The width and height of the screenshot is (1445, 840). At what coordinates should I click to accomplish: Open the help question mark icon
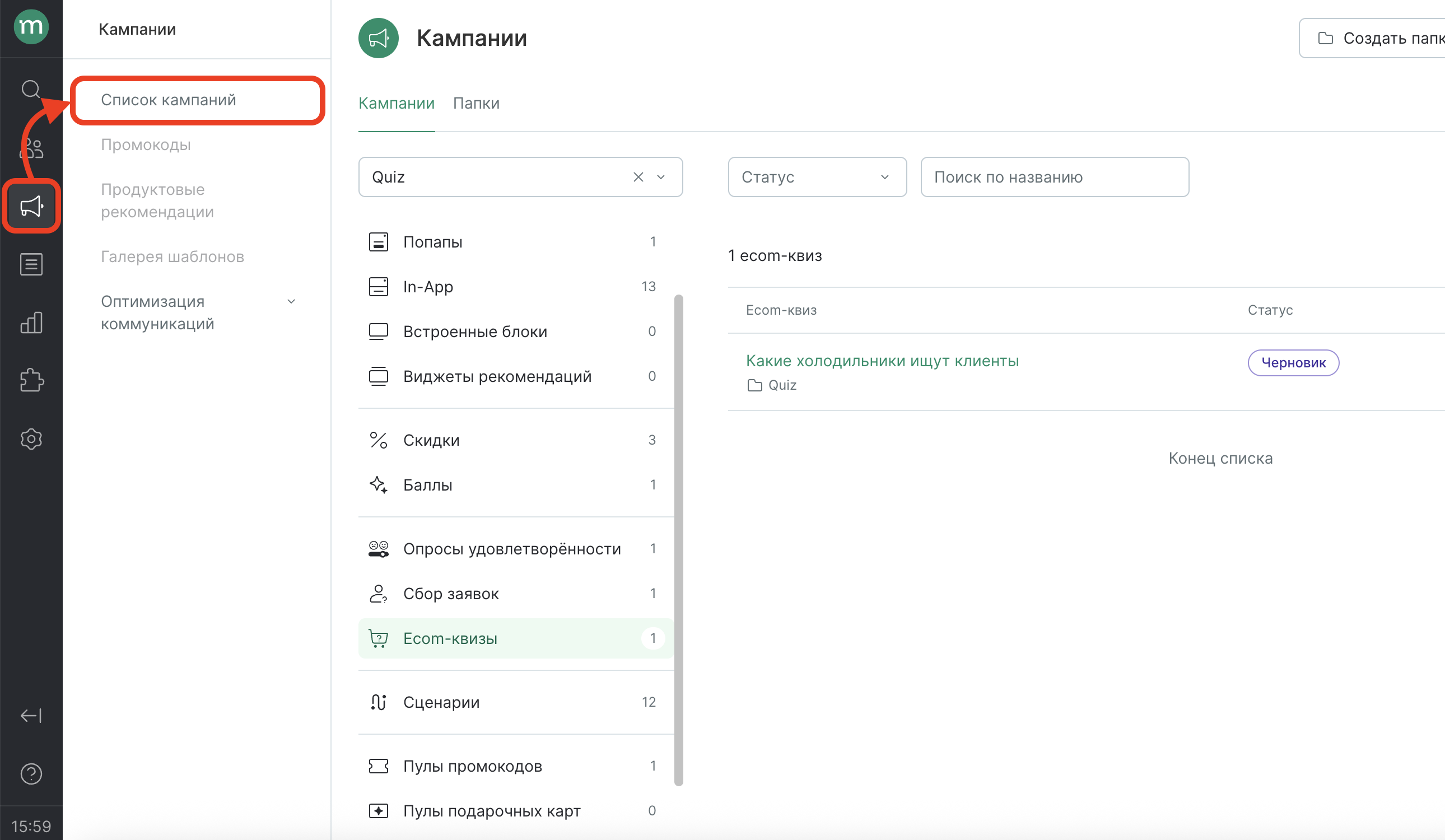[31, 774]
